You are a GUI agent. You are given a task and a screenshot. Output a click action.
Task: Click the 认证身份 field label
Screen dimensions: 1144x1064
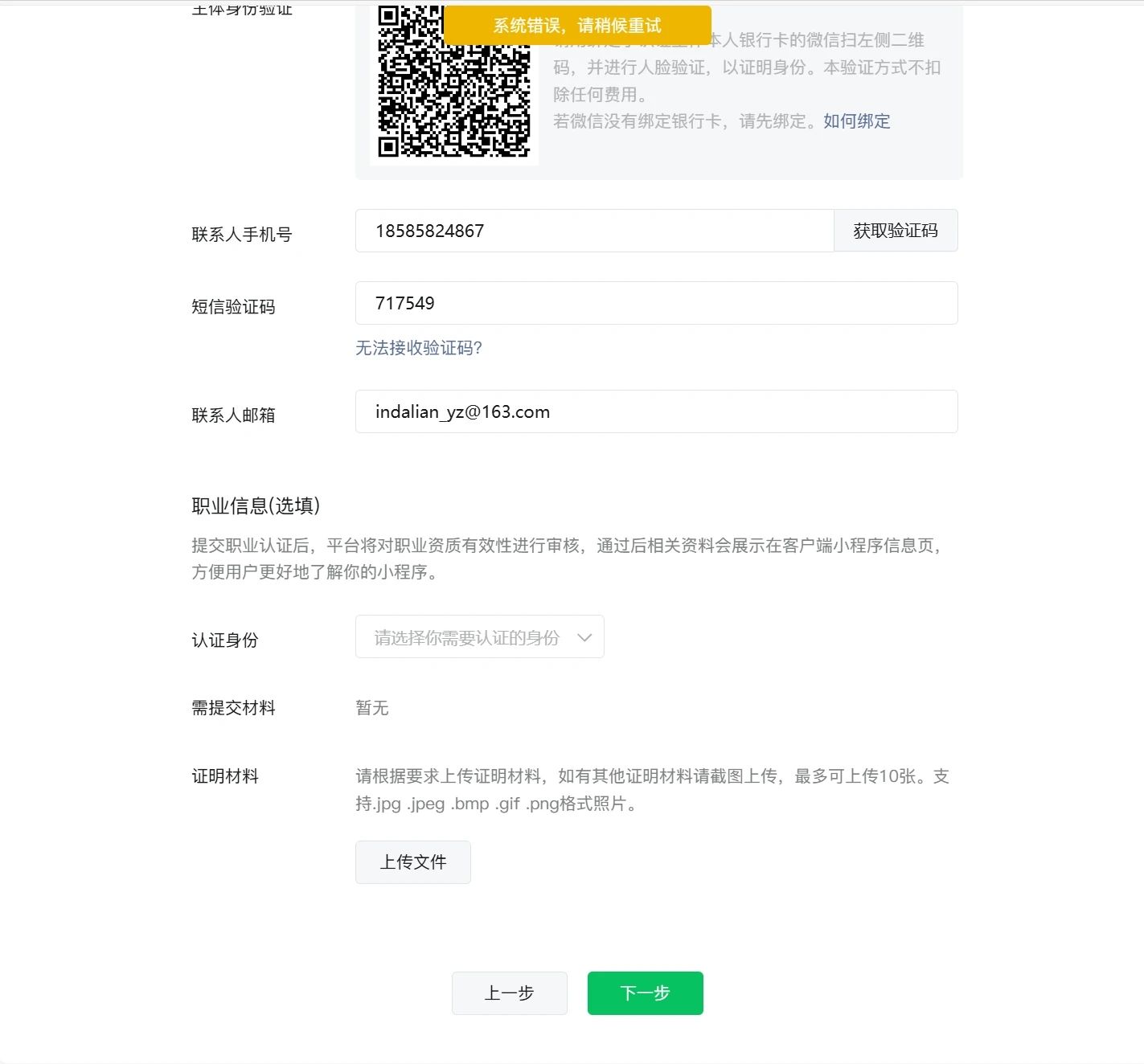(x=225, y=640)
